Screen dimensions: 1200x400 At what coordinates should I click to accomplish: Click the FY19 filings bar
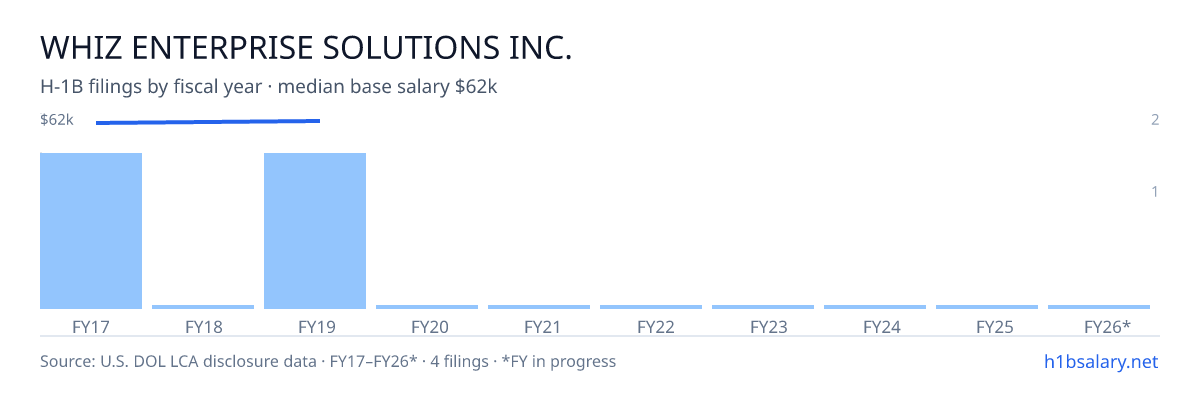(x=315, y=231)
